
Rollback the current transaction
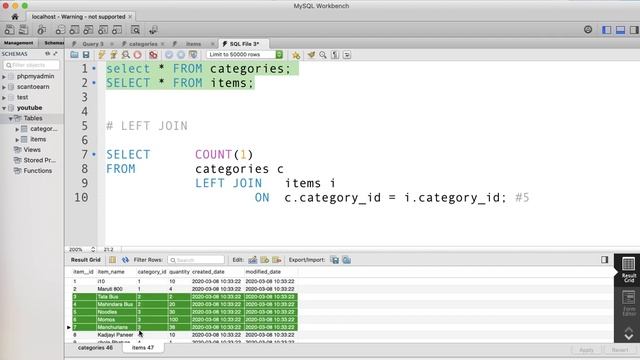click(x=181, y=55)
